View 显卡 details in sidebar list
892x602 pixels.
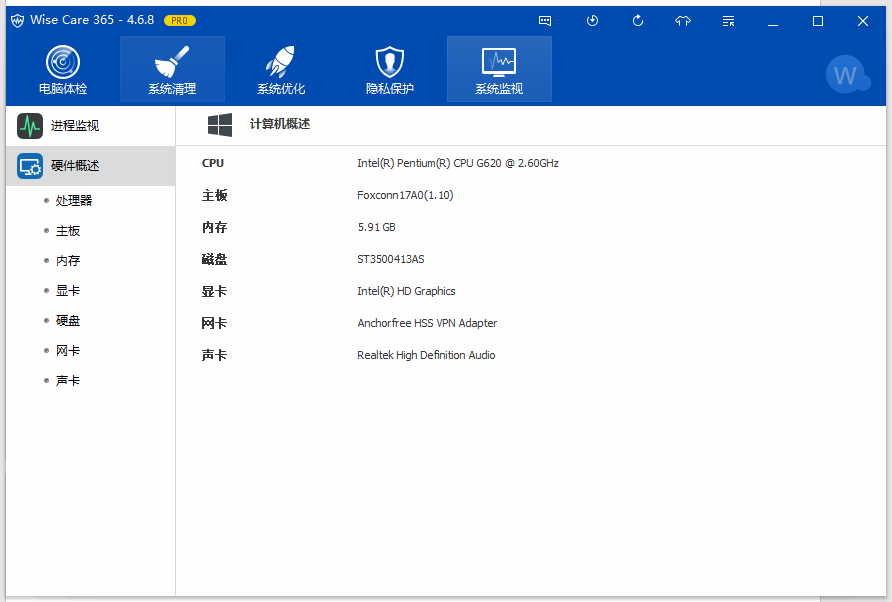pos(68,291)
